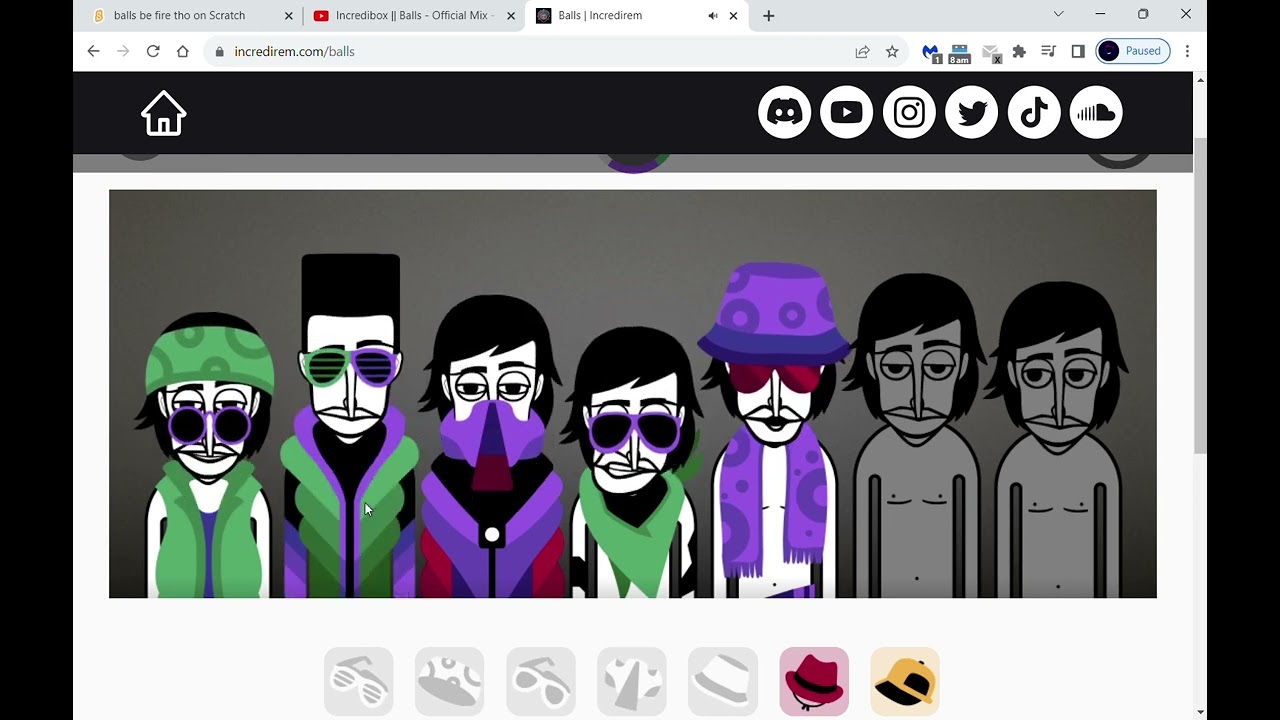
Task: Close the Scratch browser tab
Action: click(289, 16)
